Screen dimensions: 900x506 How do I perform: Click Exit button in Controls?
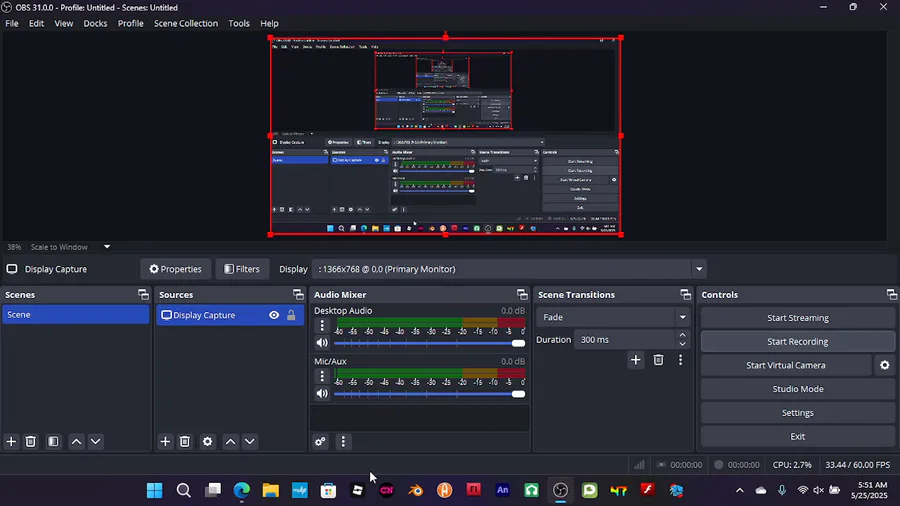(797, 436)
